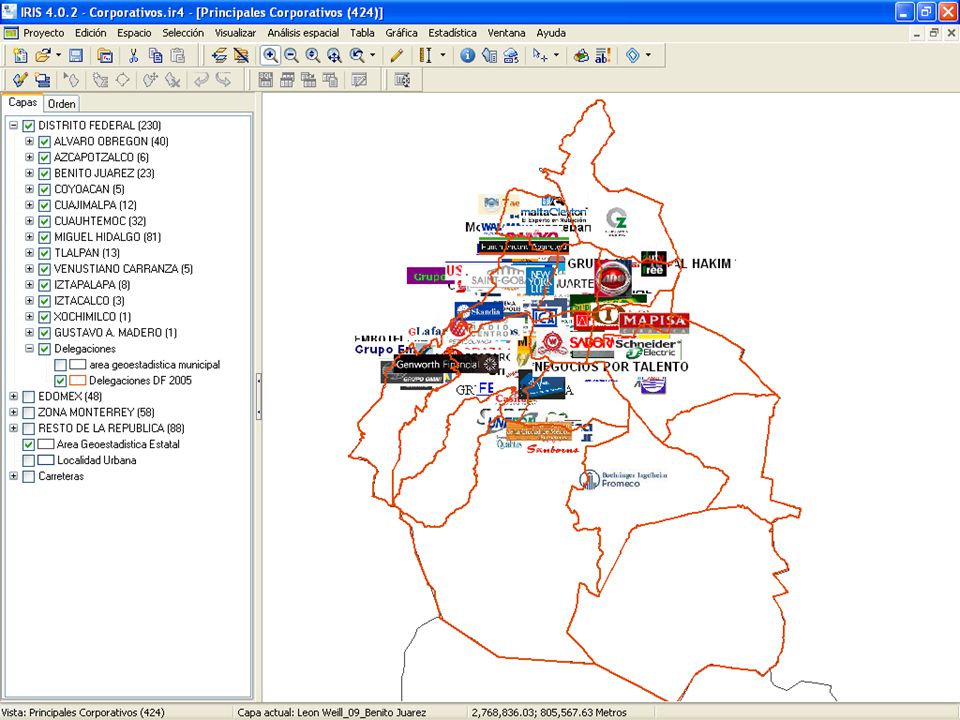Click the Copy icon
The width and height of the screenshot is (960, 720).
coord(156,56)
